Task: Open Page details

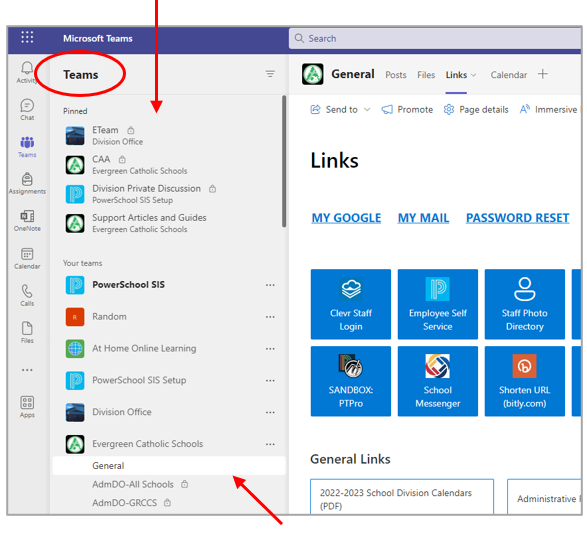Action: 476,109
